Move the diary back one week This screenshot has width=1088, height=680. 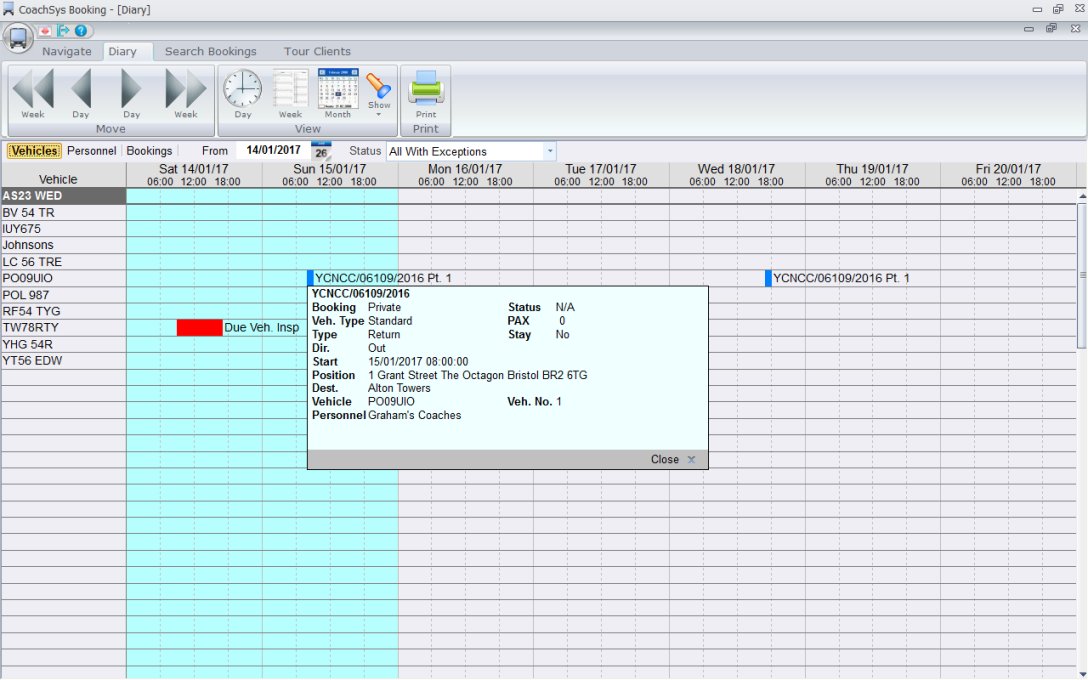(x=32, y=93)
